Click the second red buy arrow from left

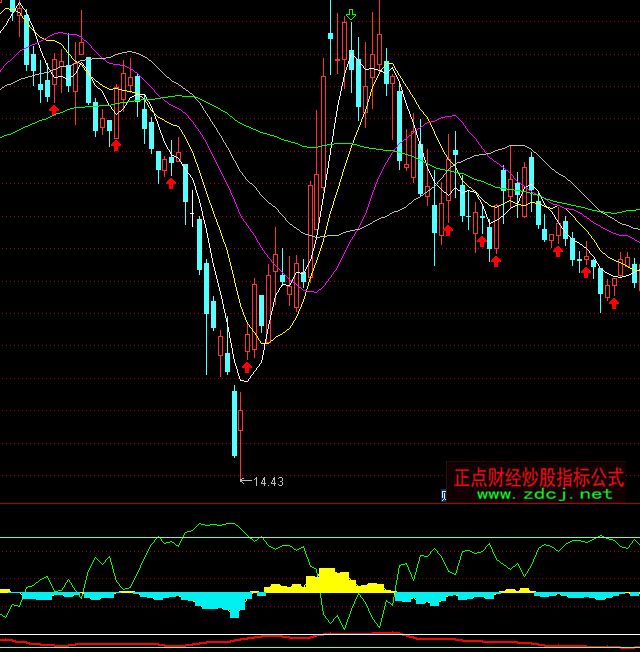click(x=116, y=145)
